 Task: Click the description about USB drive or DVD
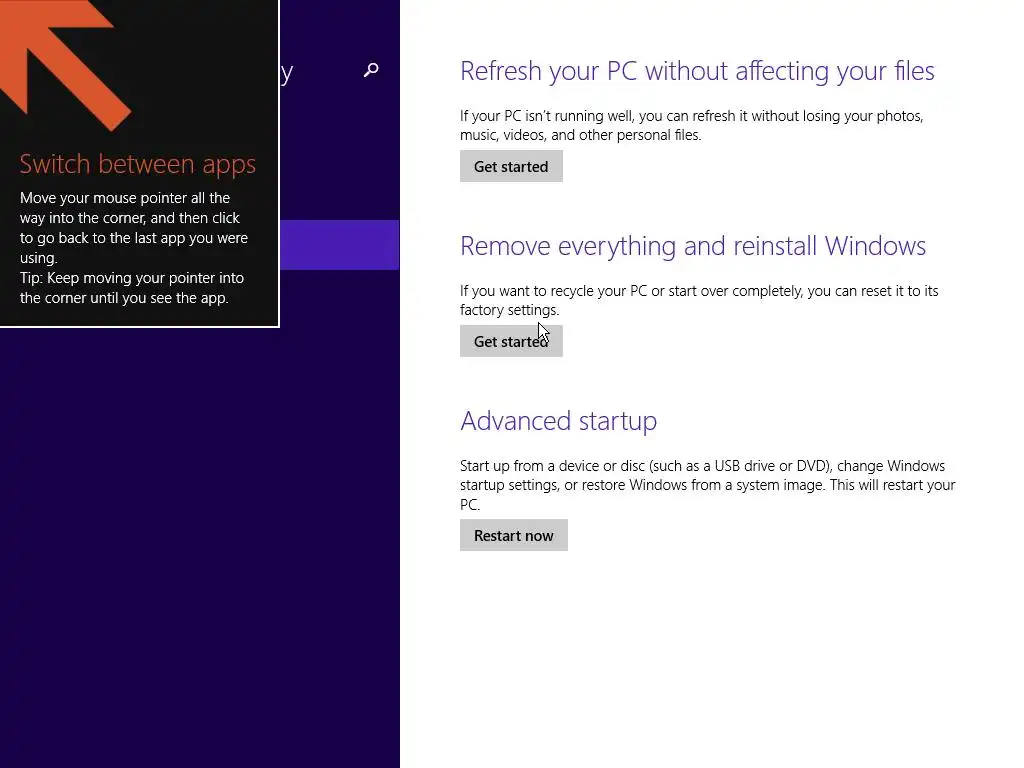(707, 485)
